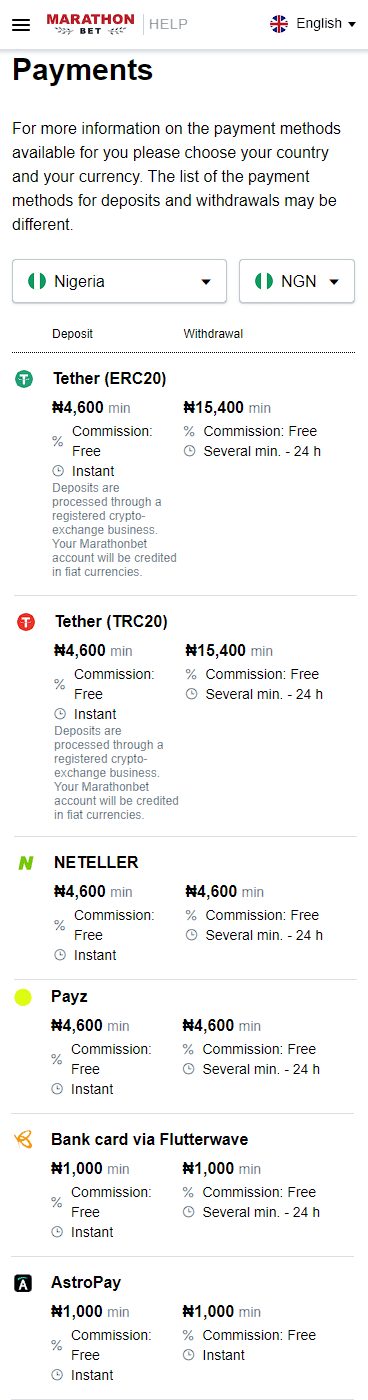Click the Tether (TRC20) red icon
The image size is (368, 1400).
(26, 622)
